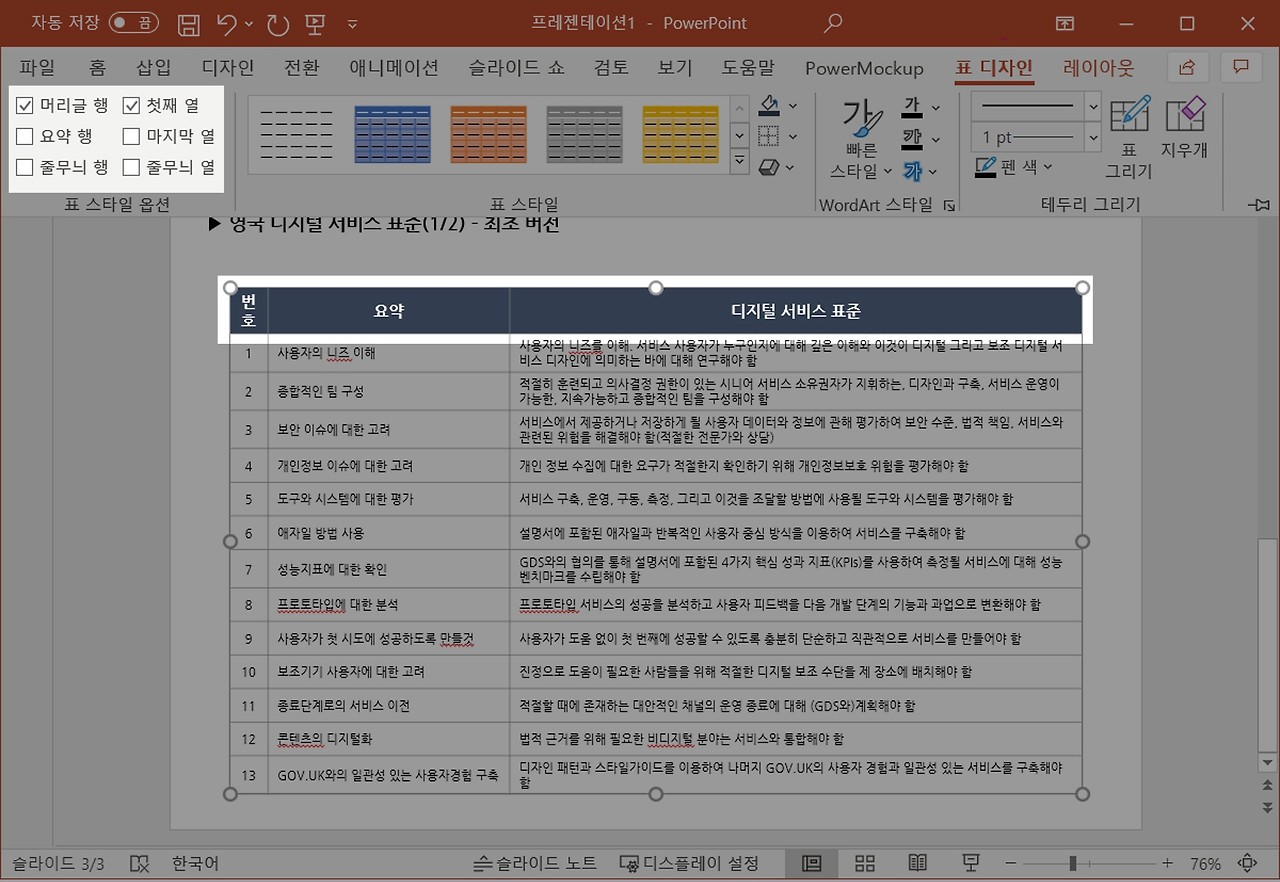Uncheck the 첫째 열 checkbox
This screenshot has height=882, width=1280.
(131, 105)
